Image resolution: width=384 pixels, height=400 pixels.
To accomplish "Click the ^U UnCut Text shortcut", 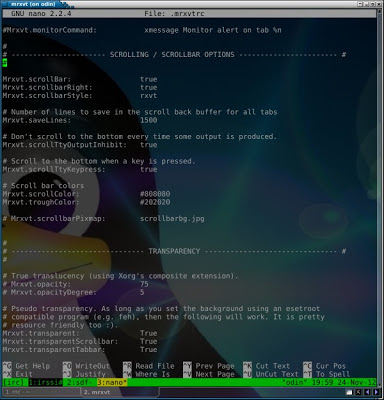I will [271, 374].
